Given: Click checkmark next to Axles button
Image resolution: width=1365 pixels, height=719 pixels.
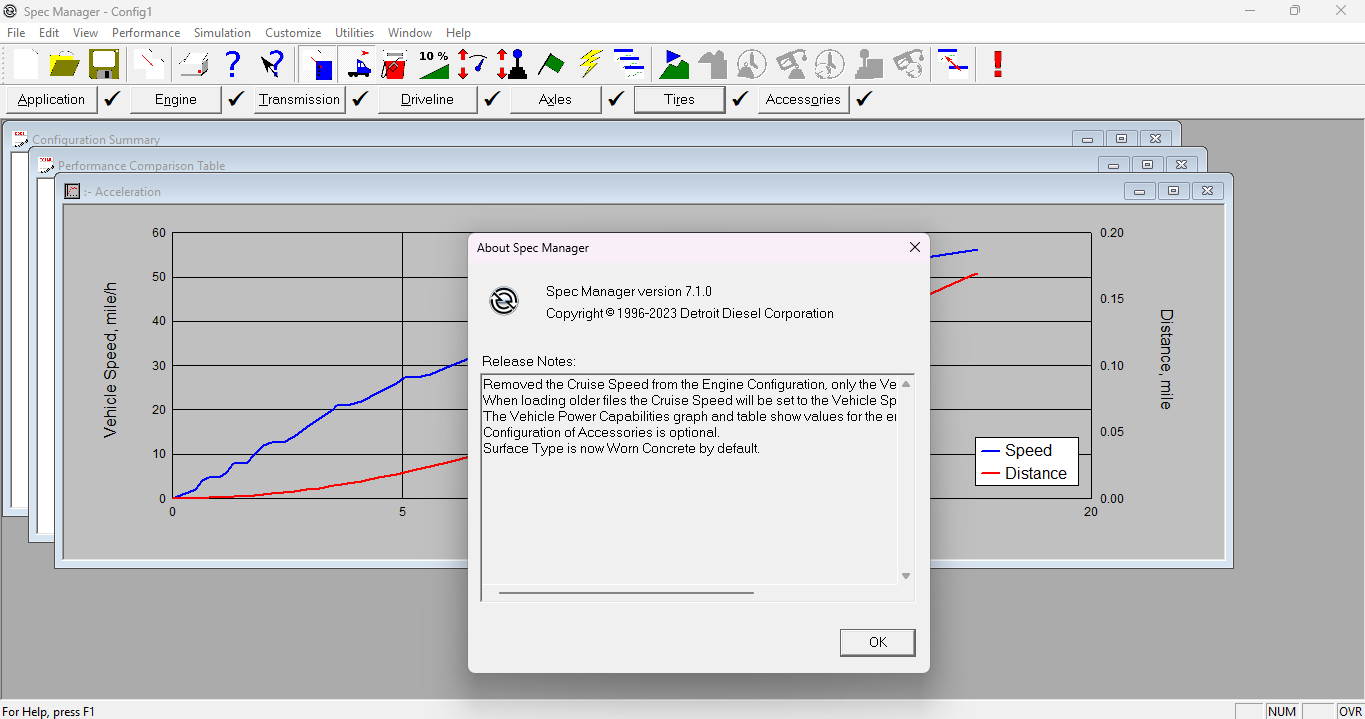Looking at the screenshot, I should (x=616, y=99).
